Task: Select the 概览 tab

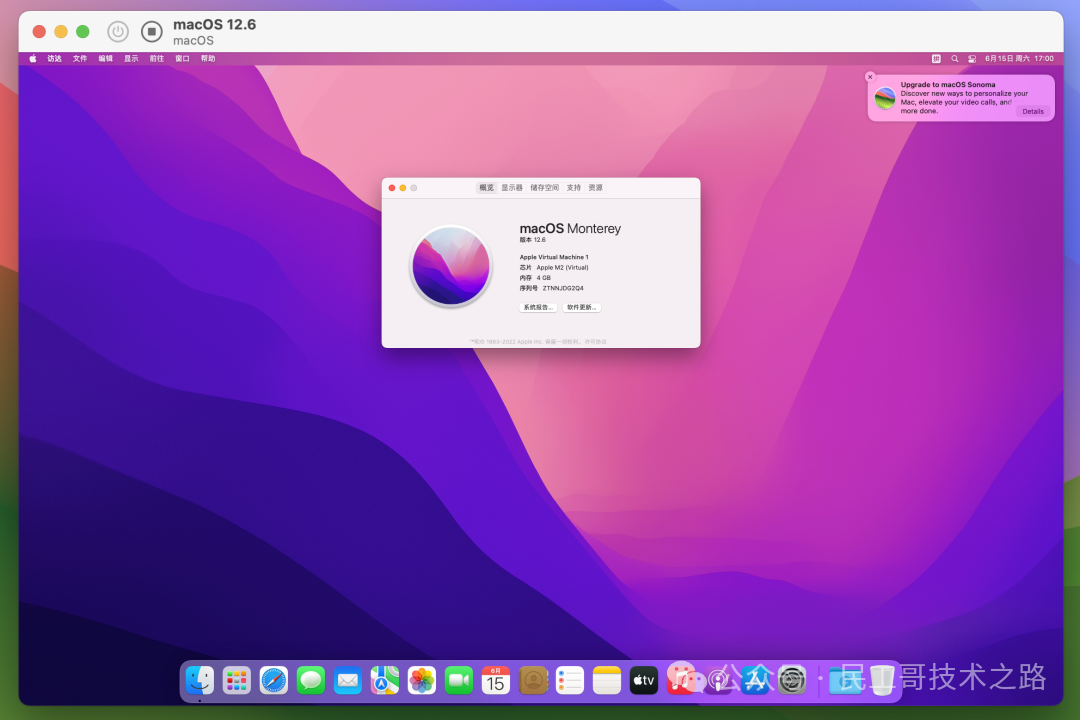Action: coord(486,187)
